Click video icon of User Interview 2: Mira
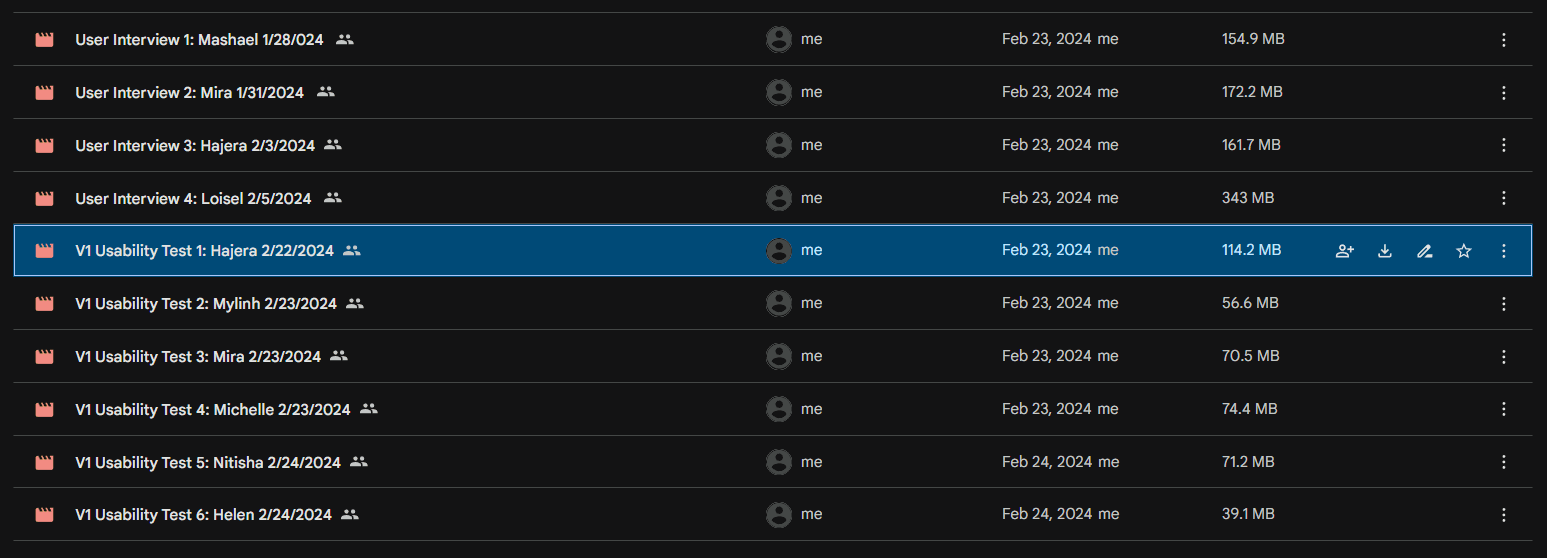 pos(44,92)
